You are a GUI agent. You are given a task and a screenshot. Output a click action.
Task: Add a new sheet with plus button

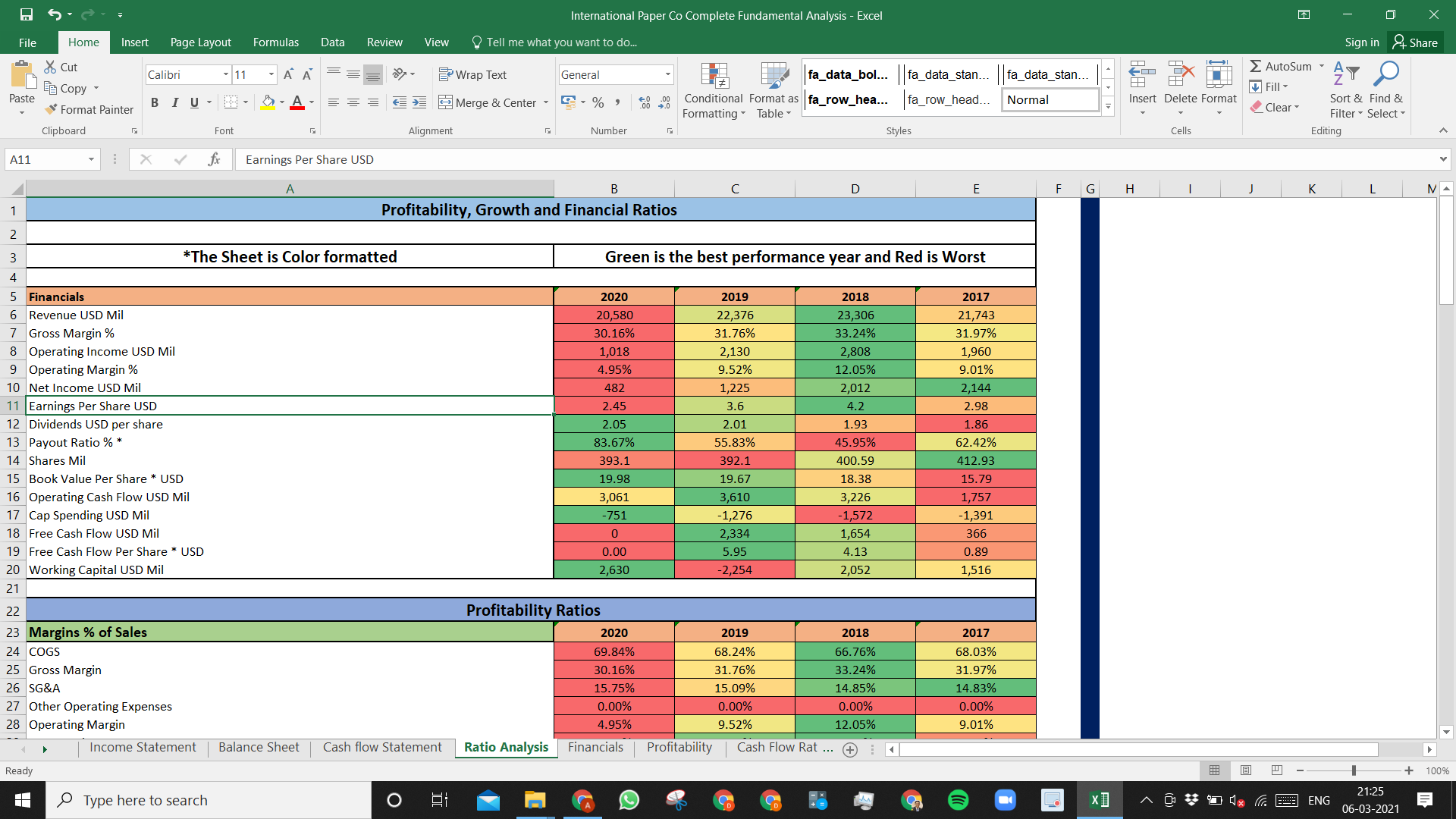(x=850, y=749)
